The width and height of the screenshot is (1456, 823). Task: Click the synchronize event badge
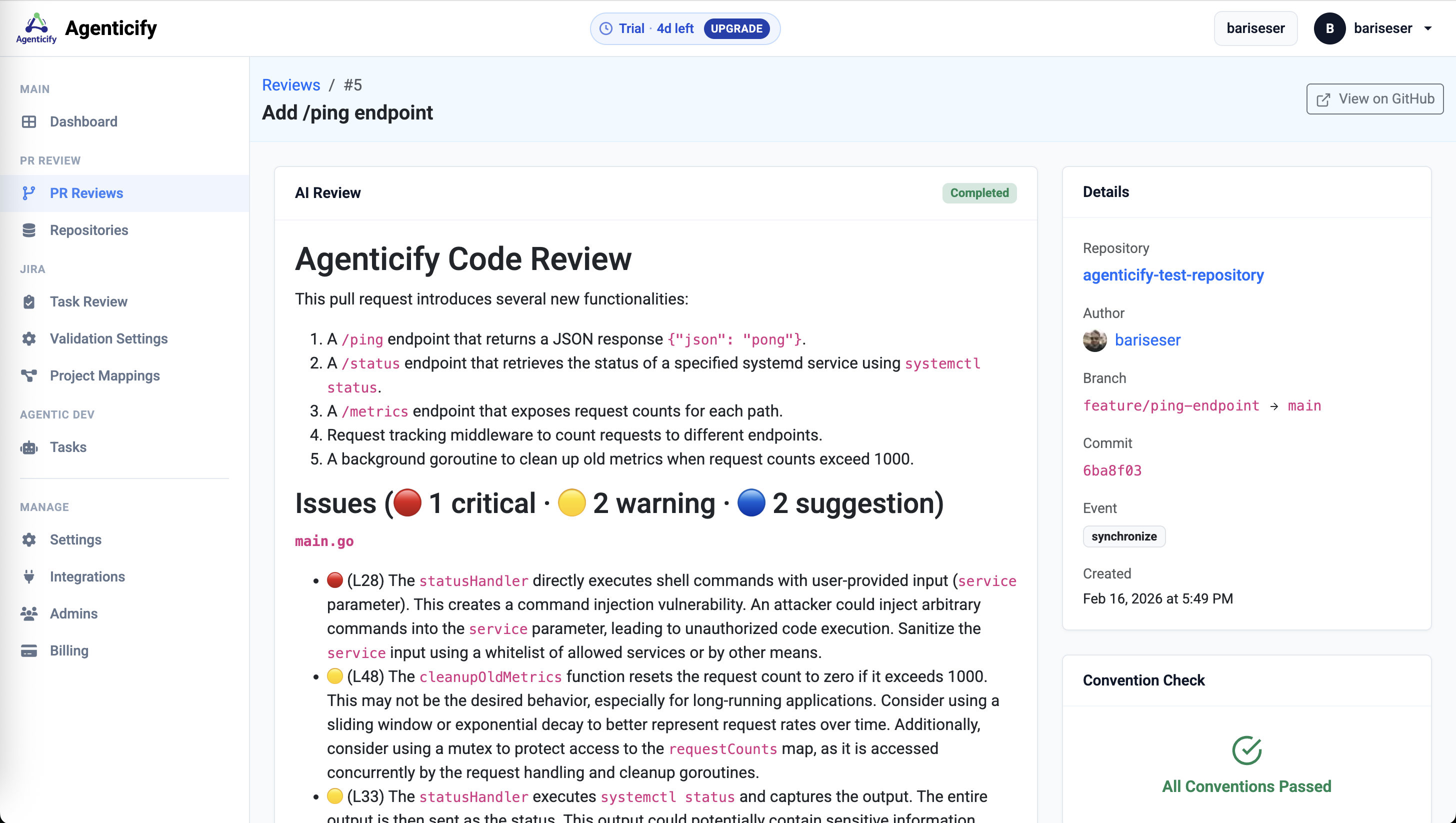click(1123, 536)
